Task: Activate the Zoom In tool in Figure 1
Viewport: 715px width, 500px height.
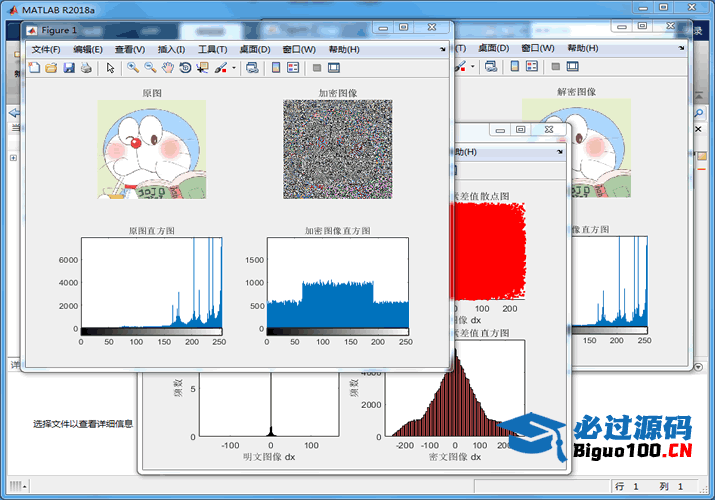Action: (x=133, y=68)
